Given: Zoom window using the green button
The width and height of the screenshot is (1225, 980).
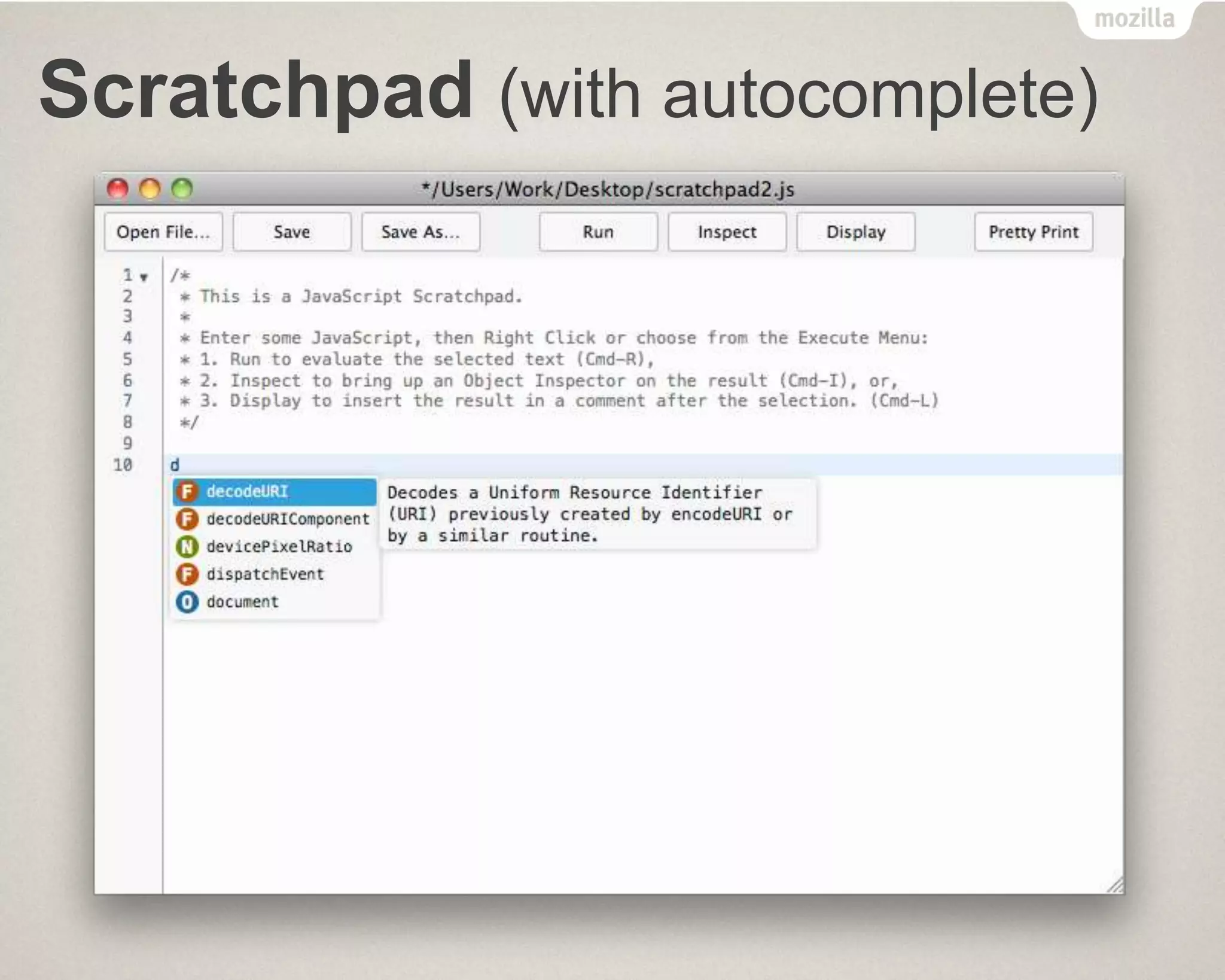Looking at the screenshot, I should tap(182, 189).
